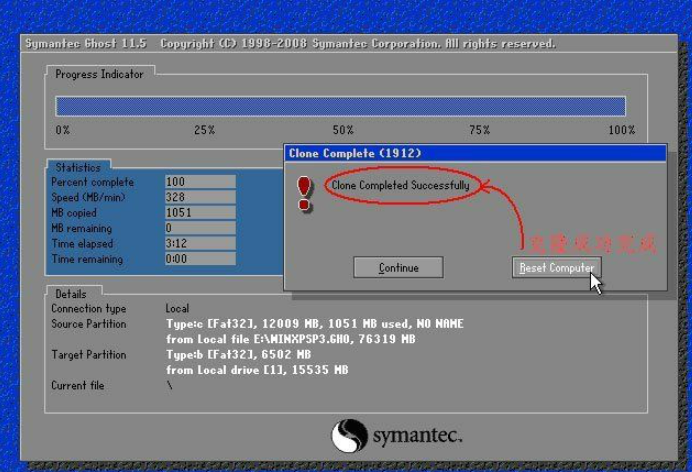Click the Connection type label
Image resolution: width=692 pixels, height=472 pixels.
(x=89, y=308)
